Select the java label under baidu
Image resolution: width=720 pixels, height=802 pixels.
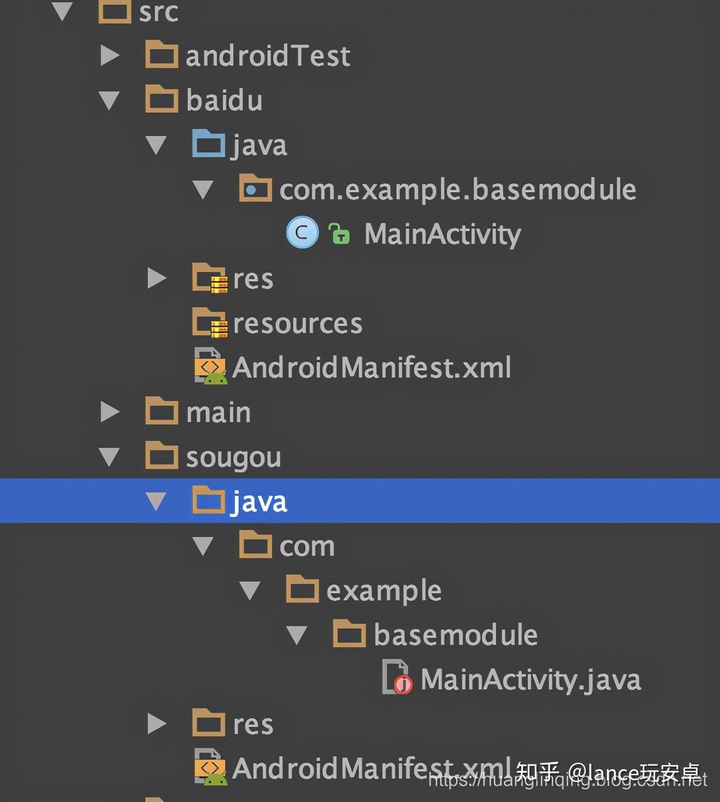coord(259,146)
